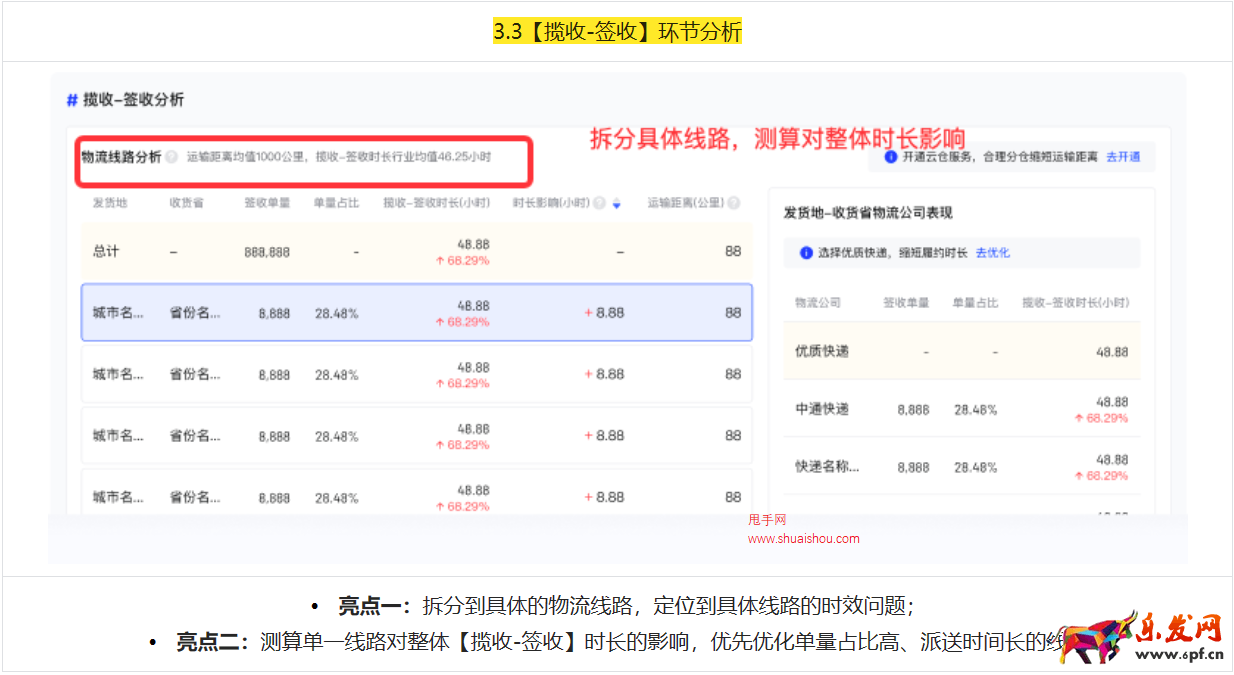The width and height of the screenshot is (1234, 675).
Task: Click the info icon next to 选择优质快递 tip
Action: (805, 253)
